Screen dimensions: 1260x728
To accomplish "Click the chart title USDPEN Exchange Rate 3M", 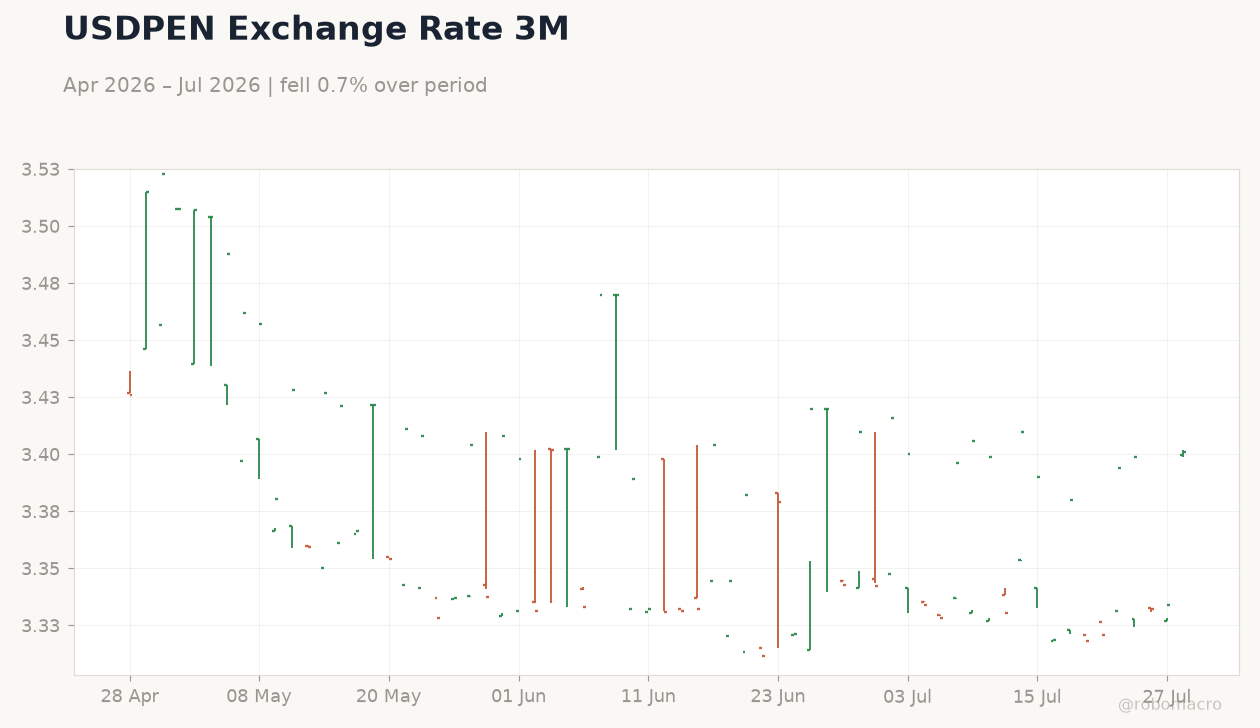I will pyautogui.click(x=316, y=30).
